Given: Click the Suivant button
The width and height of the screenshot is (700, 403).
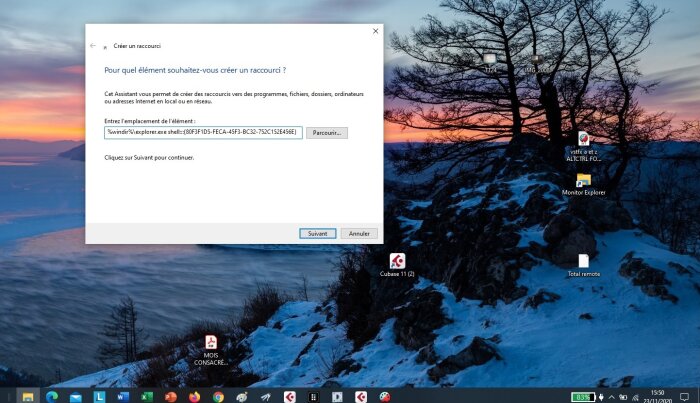Looking at the screenshot, I should point(317,233).
